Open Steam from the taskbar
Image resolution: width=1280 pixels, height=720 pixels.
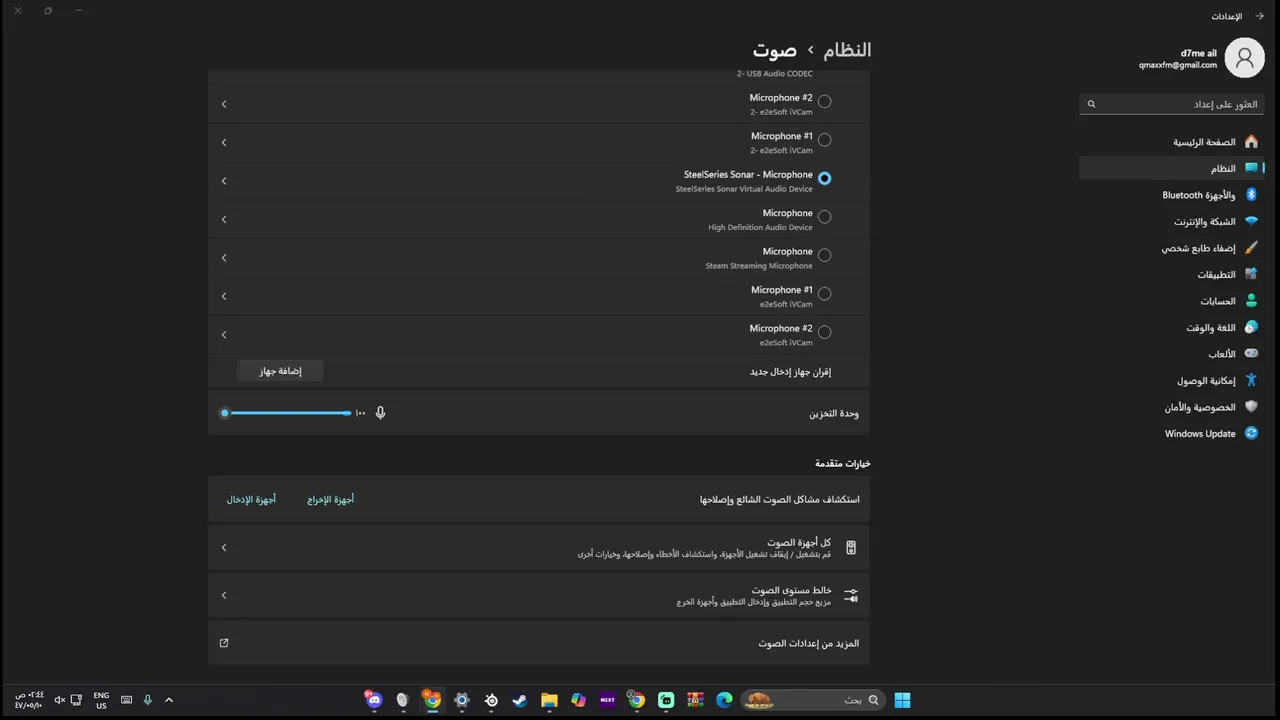(520, 700)
